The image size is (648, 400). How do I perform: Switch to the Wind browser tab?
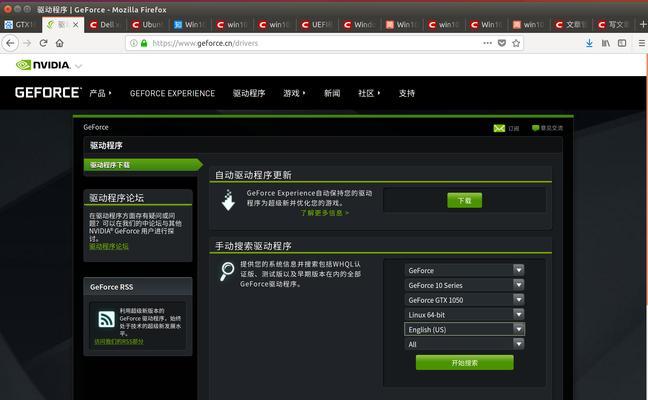360,25
